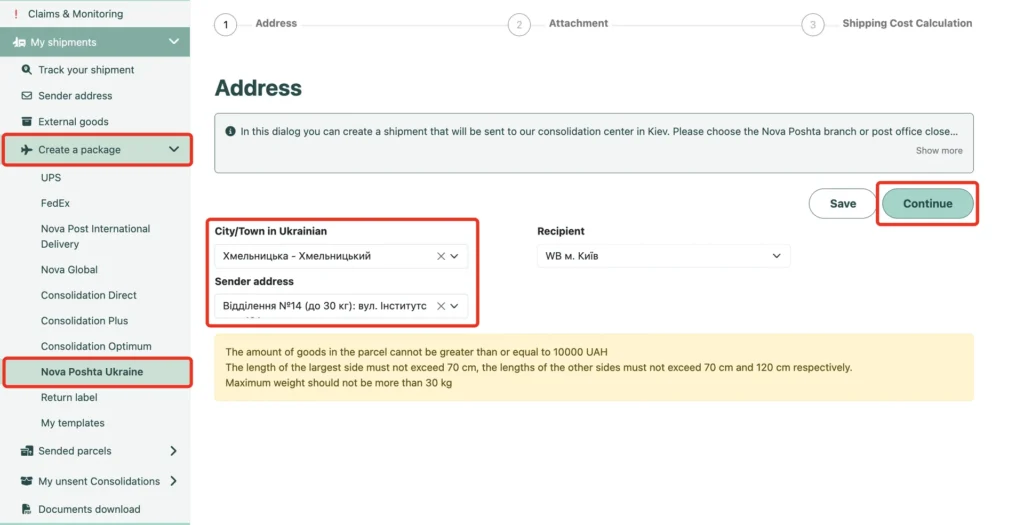Screen dimensions: 1024x525
Task: Click the Address page heading
Action: click(x=258, y=88)
